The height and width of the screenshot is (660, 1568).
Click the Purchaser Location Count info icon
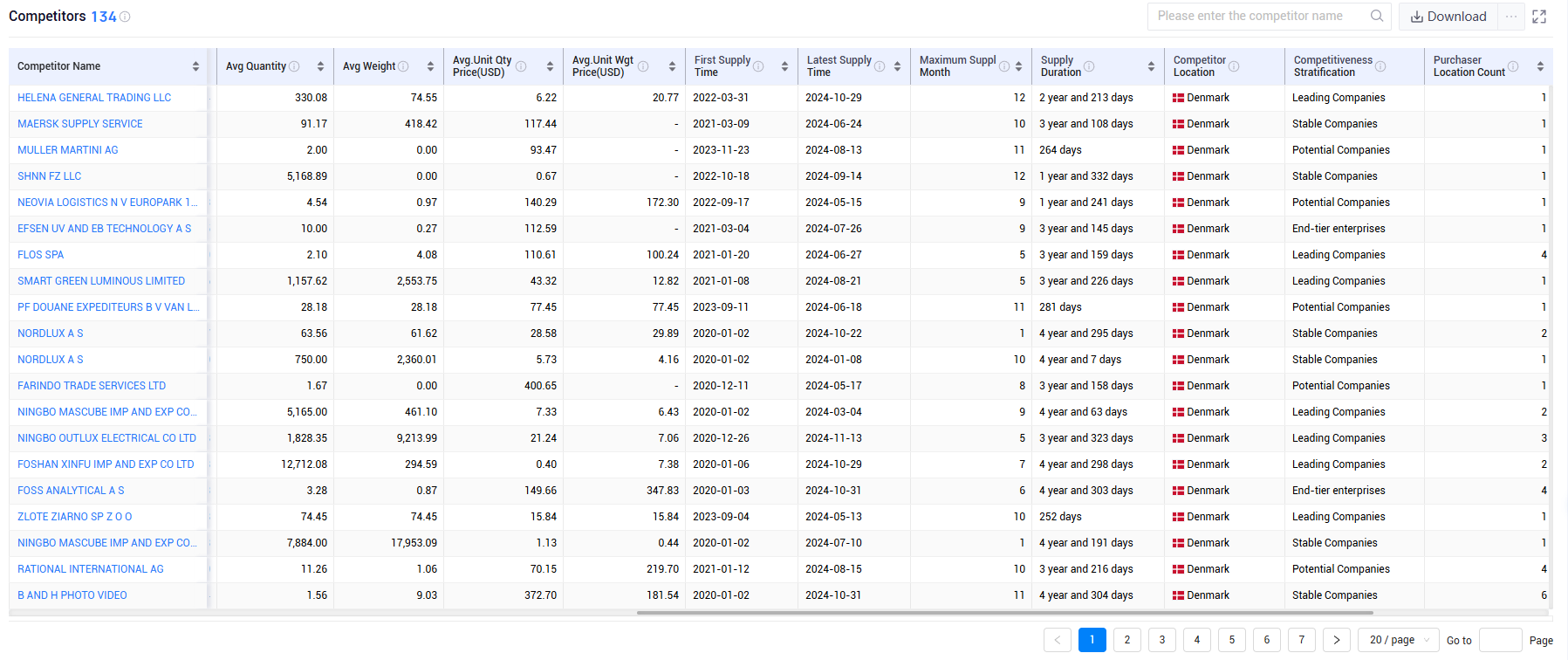point(1513,66)
